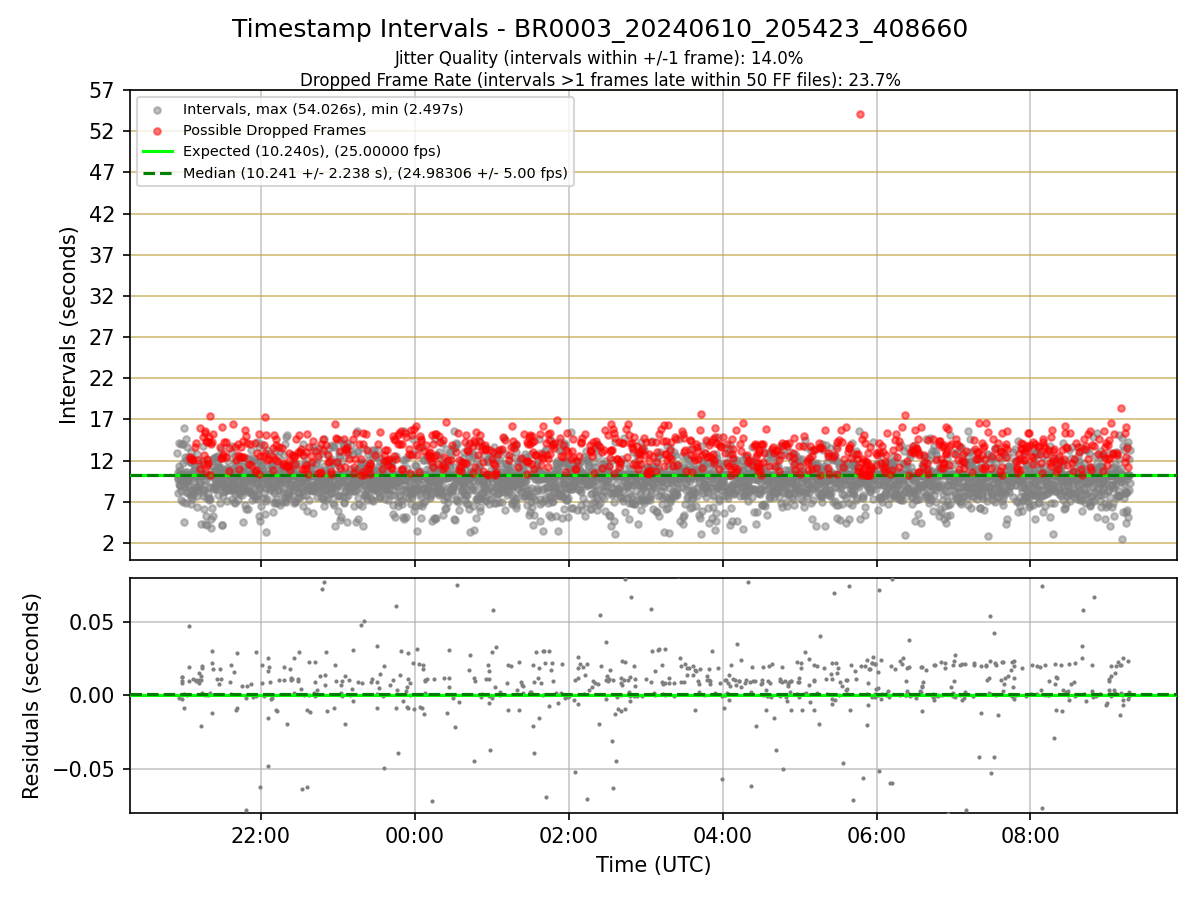The height and width of the screenshot is (900, 1200).
Task: Click the 22:00 time tick label
Action: [x=261, y=835]
